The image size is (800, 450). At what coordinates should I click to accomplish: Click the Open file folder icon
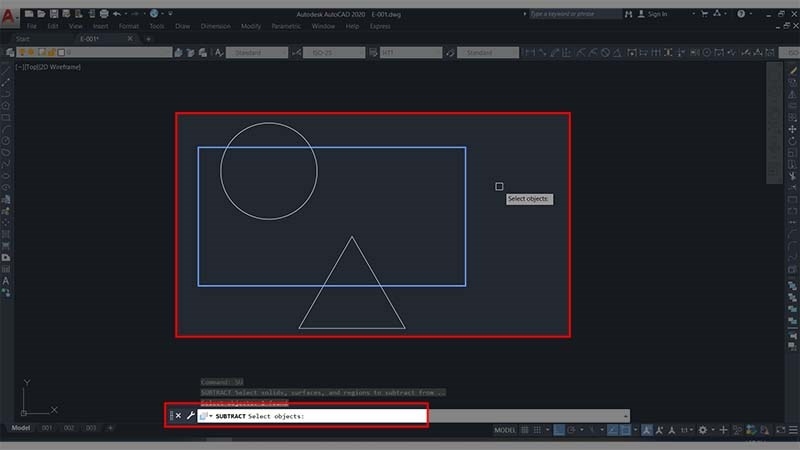pyautogui.click(x=41, y=14)
